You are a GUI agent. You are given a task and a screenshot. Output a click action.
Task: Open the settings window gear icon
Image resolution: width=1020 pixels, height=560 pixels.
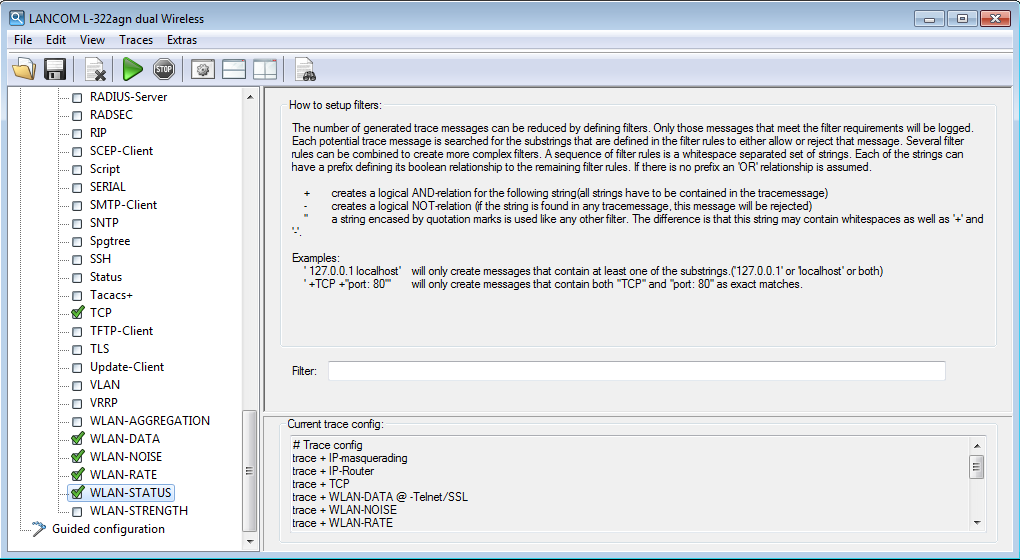pyautogui.click(x=203, y=69)
